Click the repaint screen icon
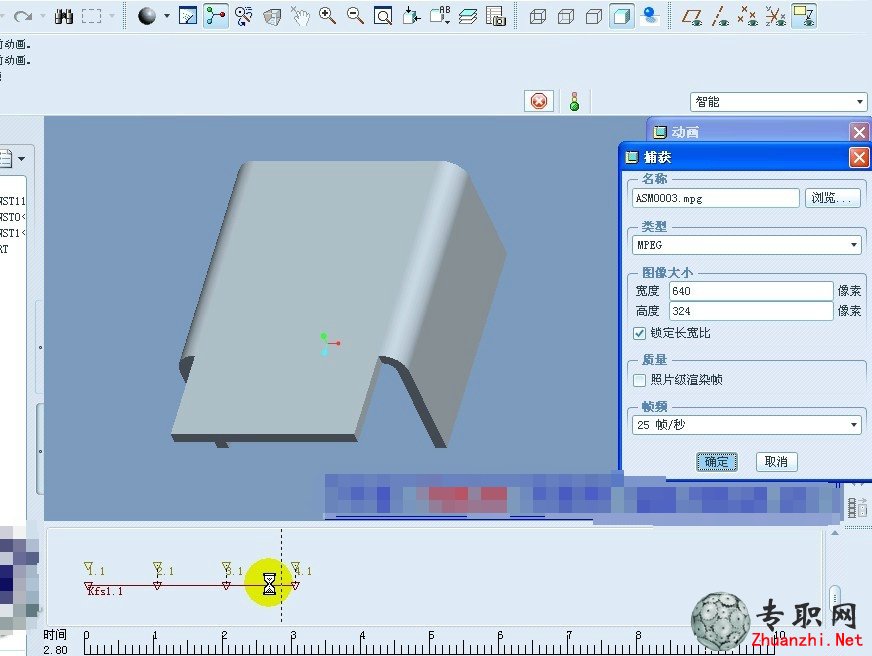Viewport: 872px width, 656px height. pos(188,16)
